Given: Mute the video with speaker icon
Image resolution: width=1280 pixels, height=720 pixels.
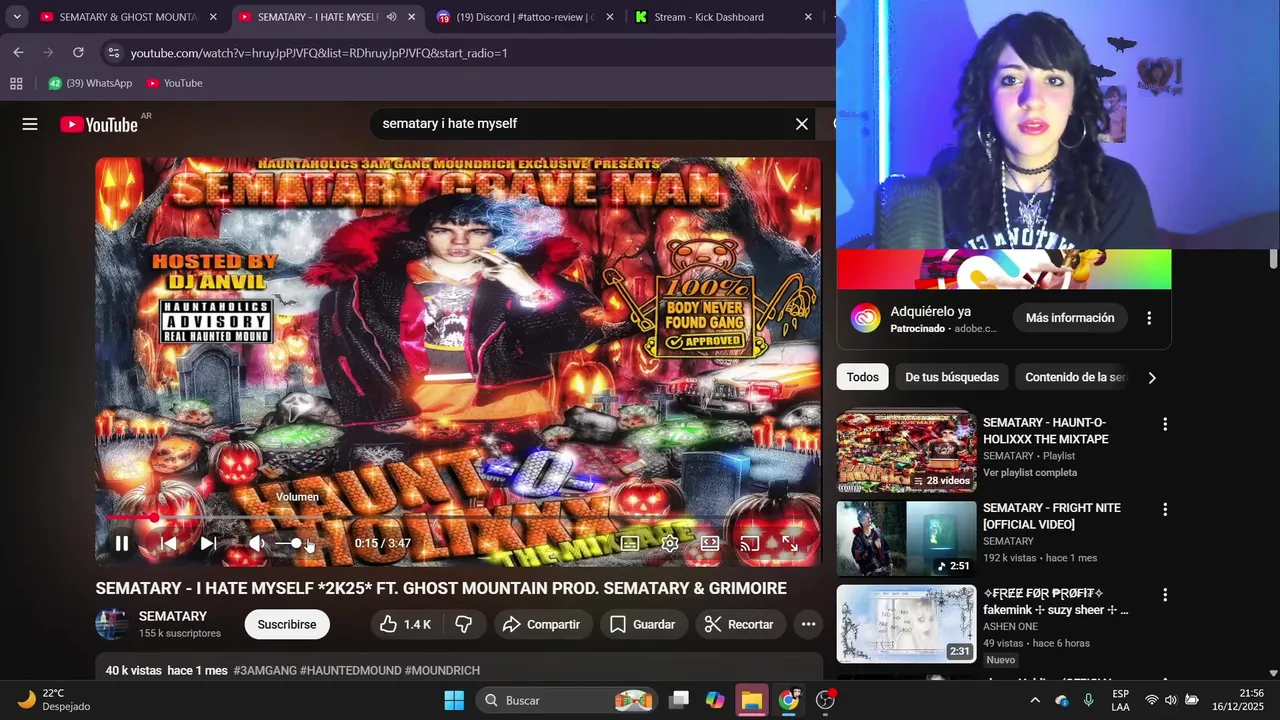Looking at the screenshot, I should [x=257, y=543].
